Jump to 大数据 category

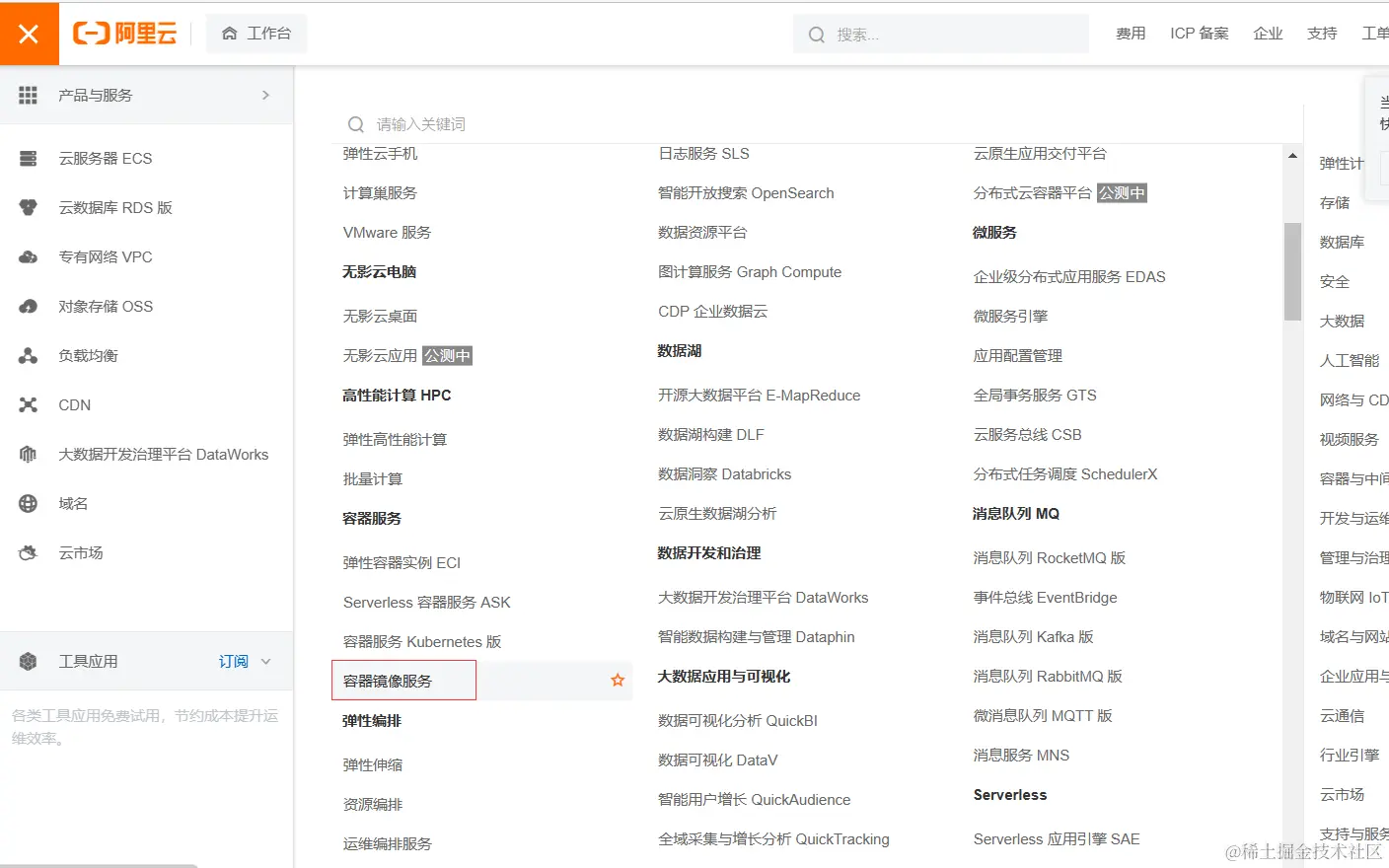tap(1342, 321)
